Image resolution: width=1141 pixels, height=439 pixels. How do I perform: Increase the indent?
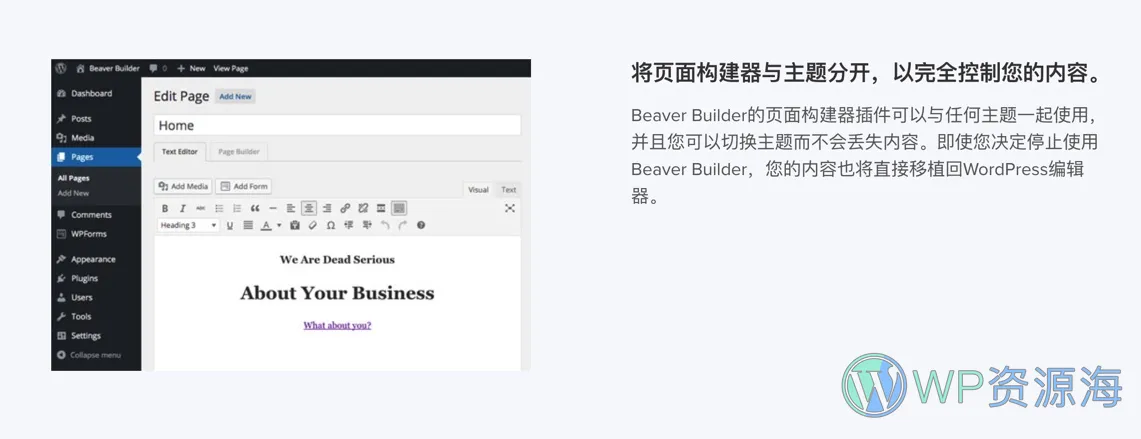[x=367, y=226]
